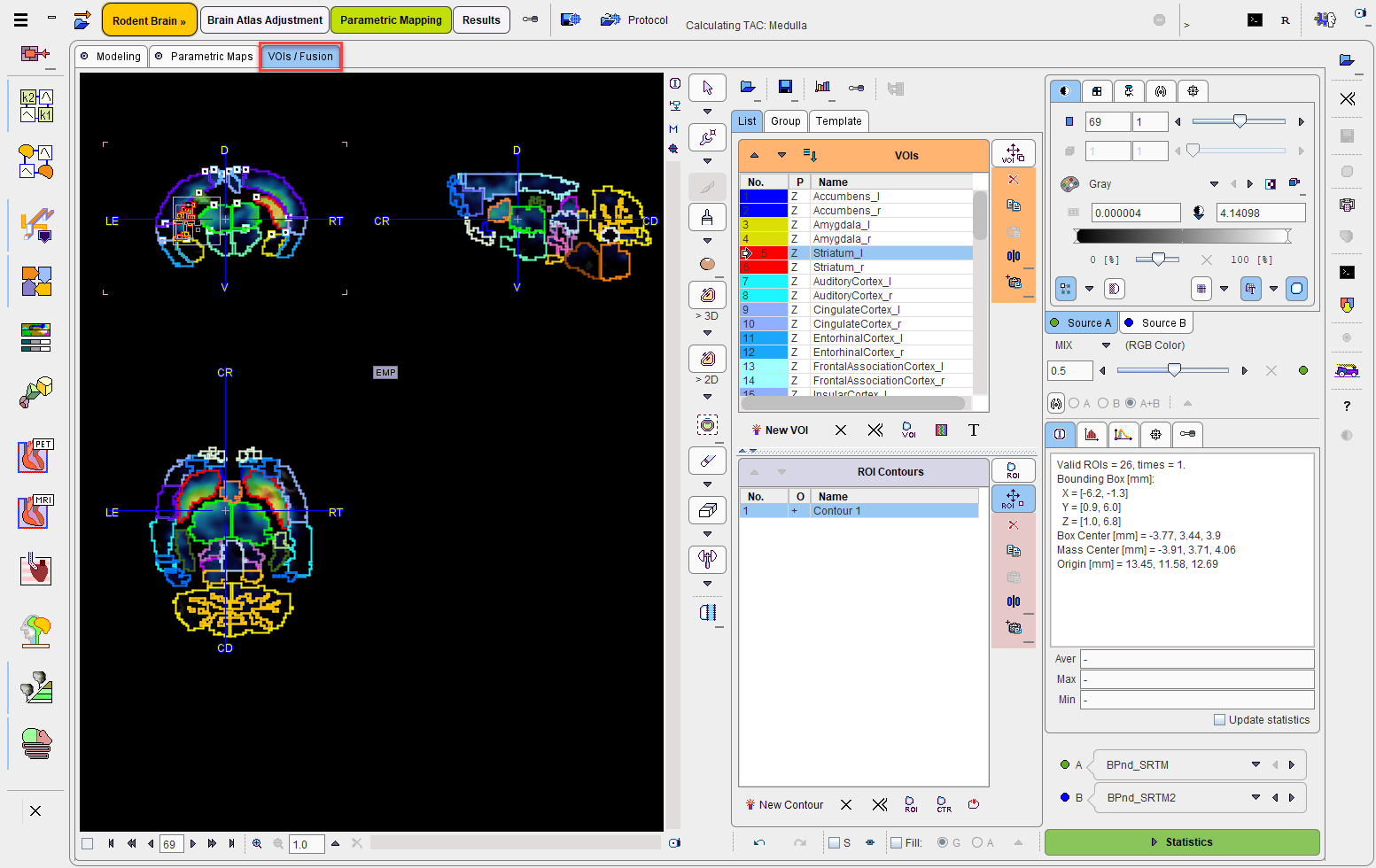
Task: Open the Template VOI tab
Action: tap(838, 121)
